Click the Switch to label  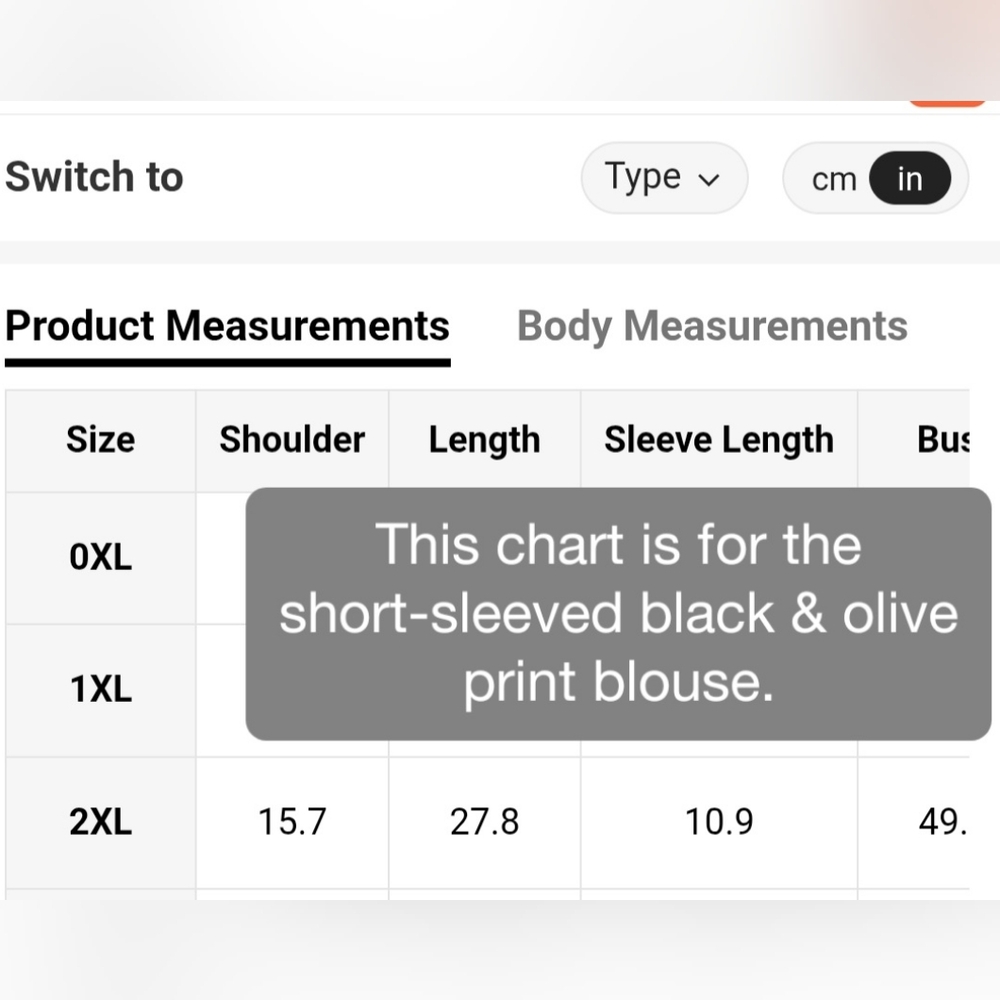pyautogui.click(x=94, y=177)
